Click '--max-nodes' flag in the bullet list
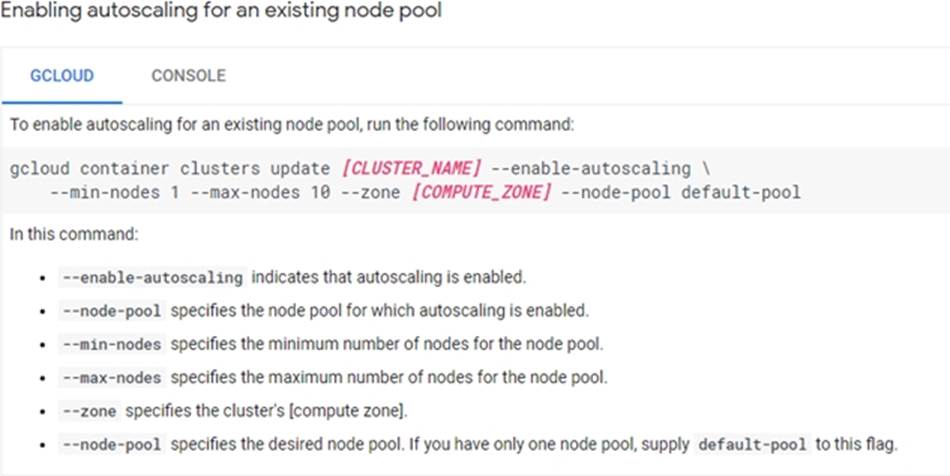The image size is (950, 476). (111, 378)
